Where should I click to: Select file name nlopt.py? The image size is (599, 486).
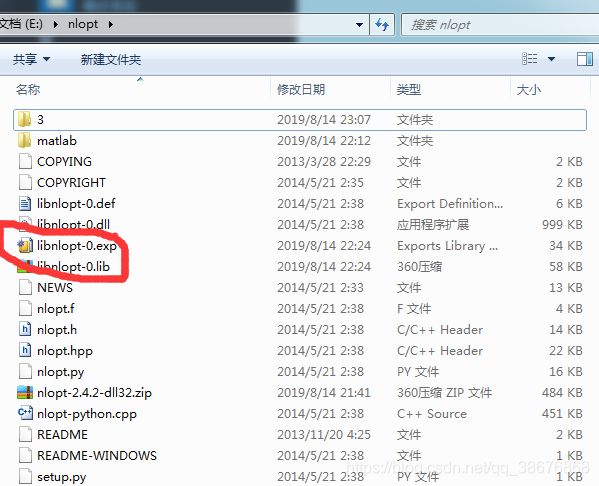tap(60, 372)
